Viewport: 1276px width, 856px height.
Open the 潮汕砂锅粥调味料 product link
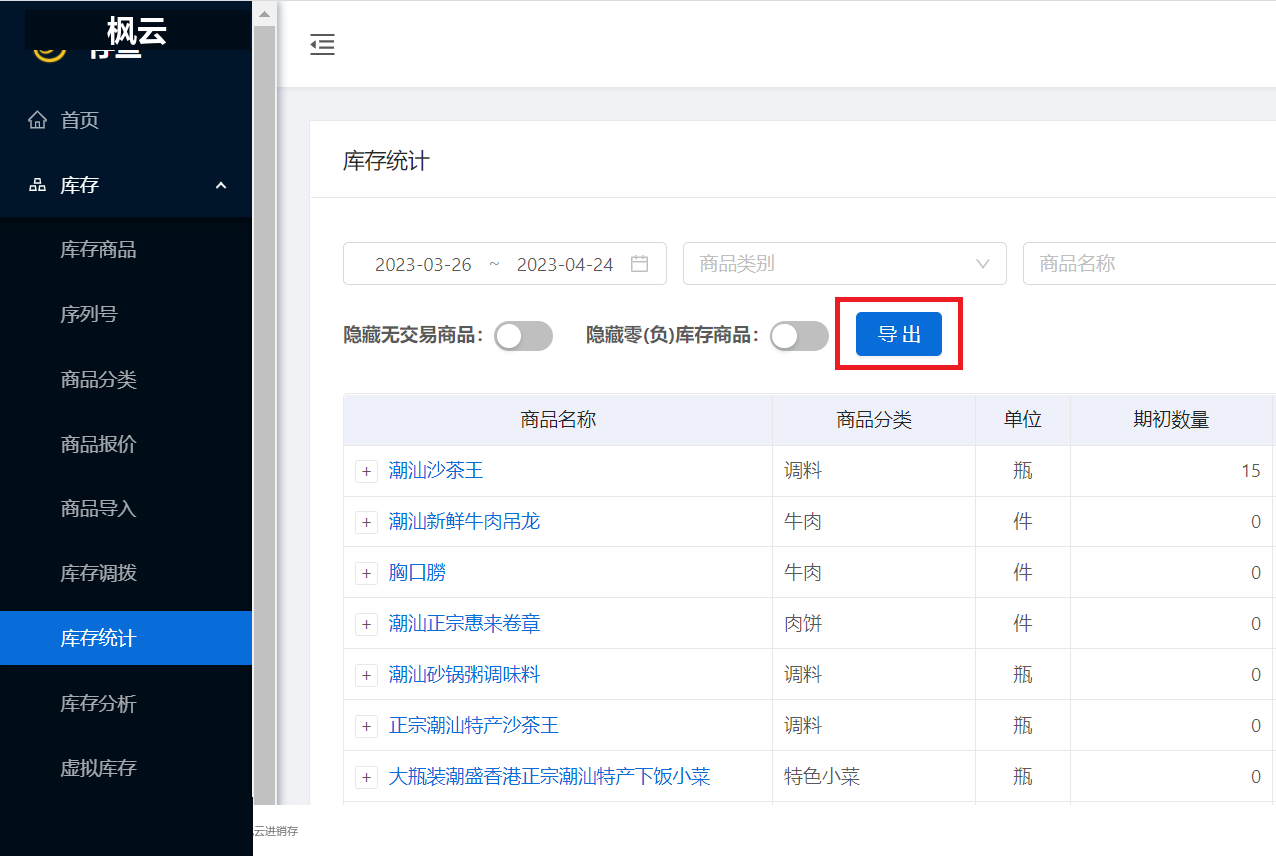(464, 675)
